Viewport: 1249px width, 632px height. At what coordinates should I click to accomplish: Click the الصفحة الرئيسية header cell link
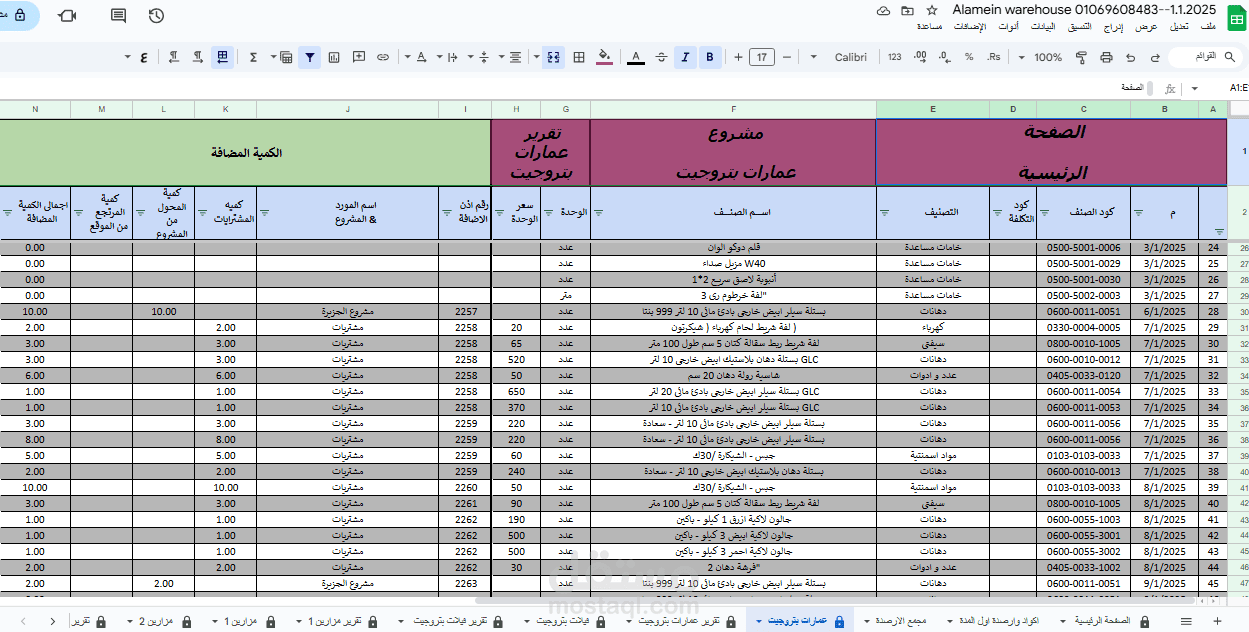point(1052,152)
